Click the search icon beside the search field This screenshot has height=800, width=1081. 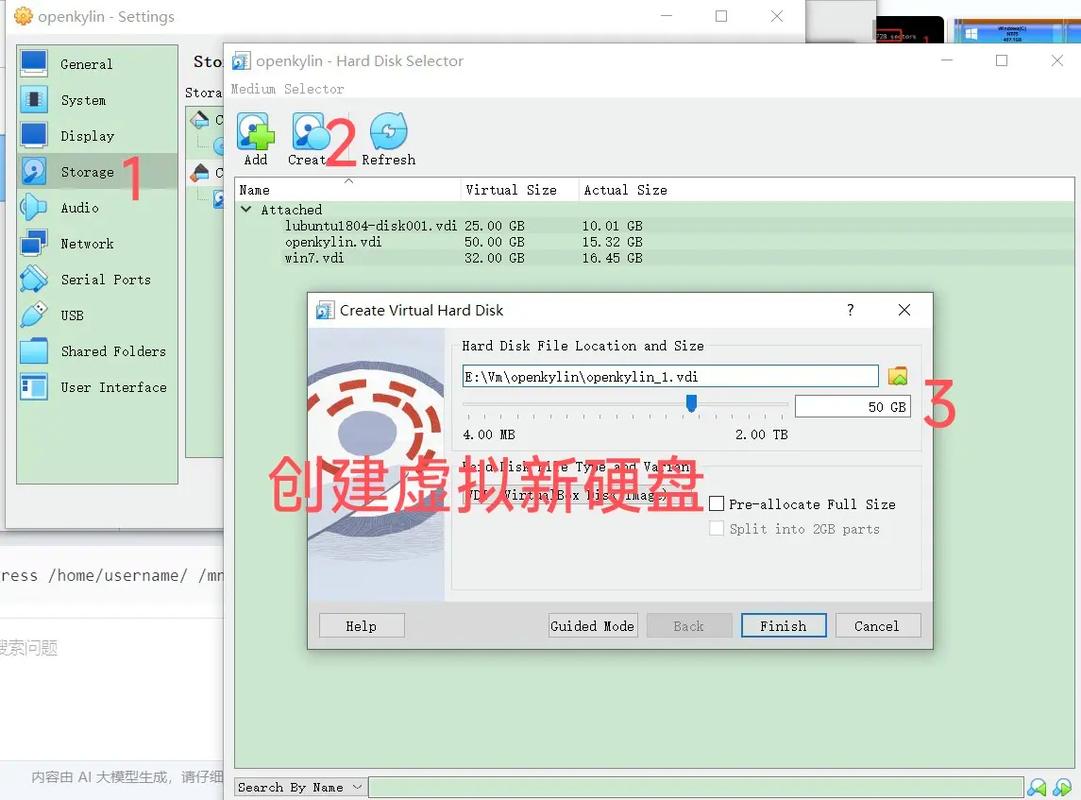click(x=1037, y=787)
